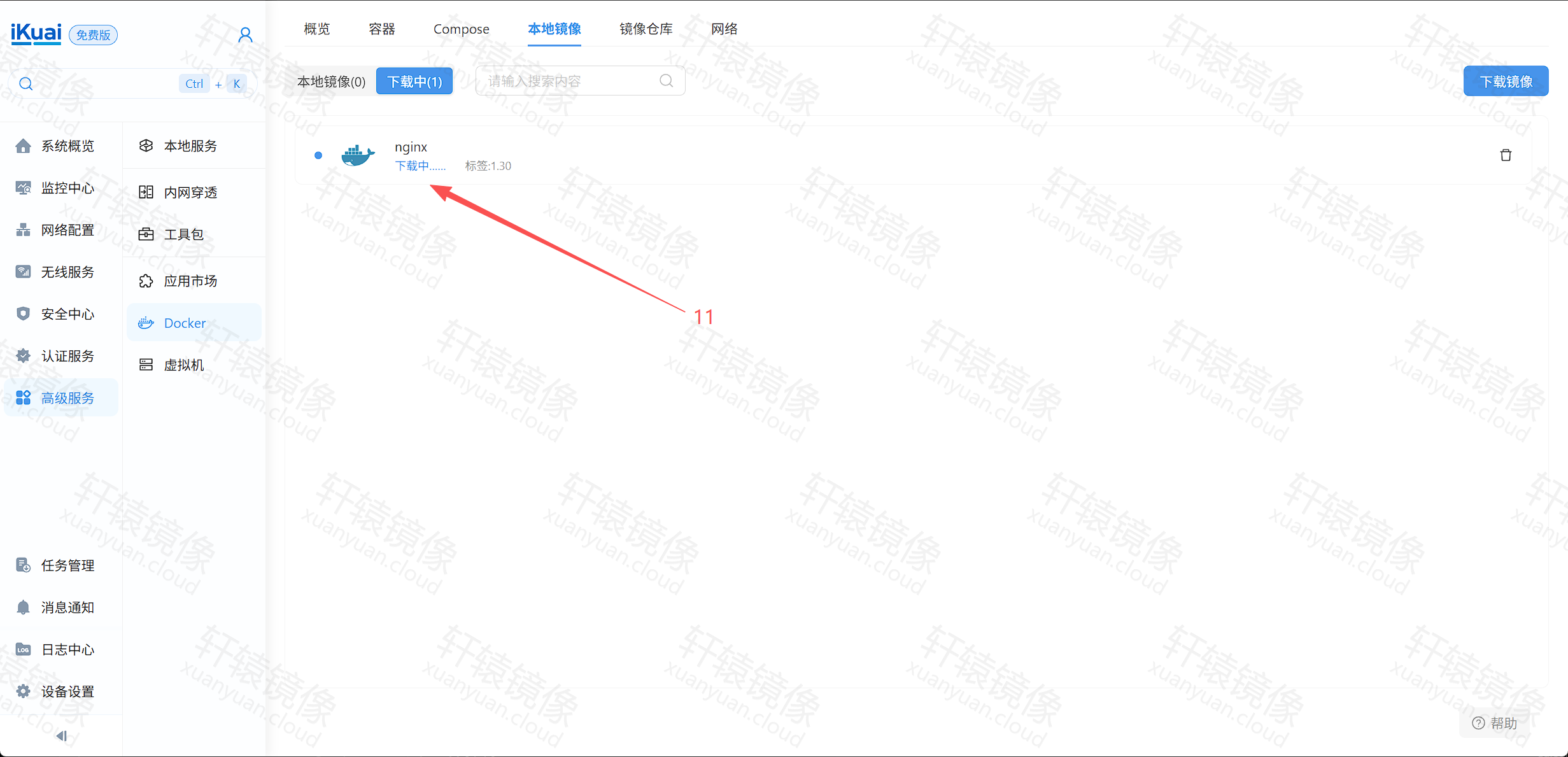Switch to the 概览 tab
Screen dimensions: 1568x757
coord(317,29)
